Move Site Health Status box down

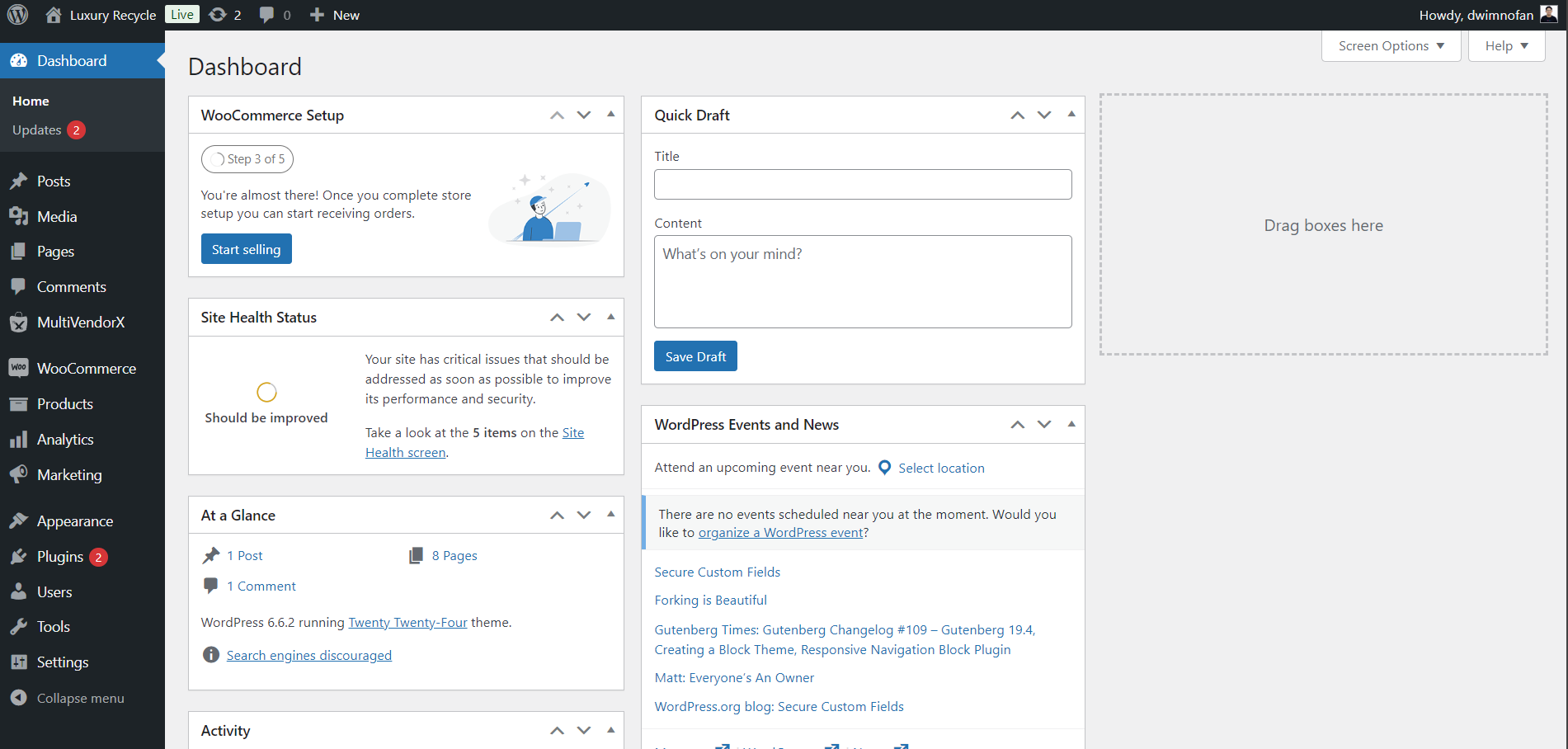coord(584,318)
